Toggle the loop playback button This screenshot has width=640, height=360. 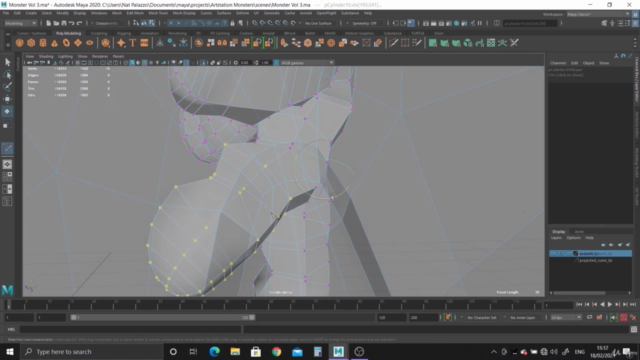pos(589,318)
